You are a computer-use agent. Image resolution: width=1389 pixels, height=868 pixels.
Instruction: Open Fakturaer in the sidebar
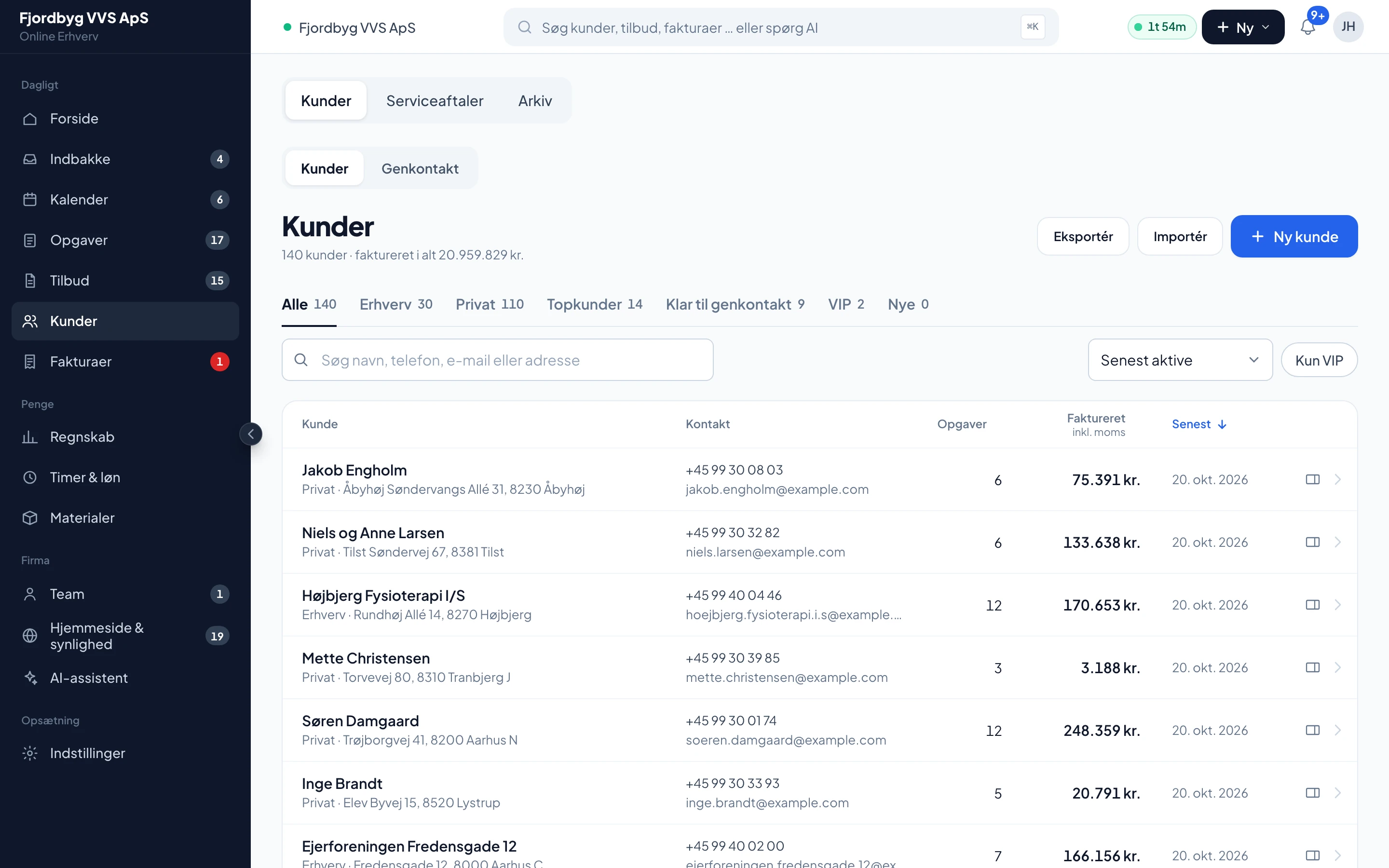click(125, 362)
